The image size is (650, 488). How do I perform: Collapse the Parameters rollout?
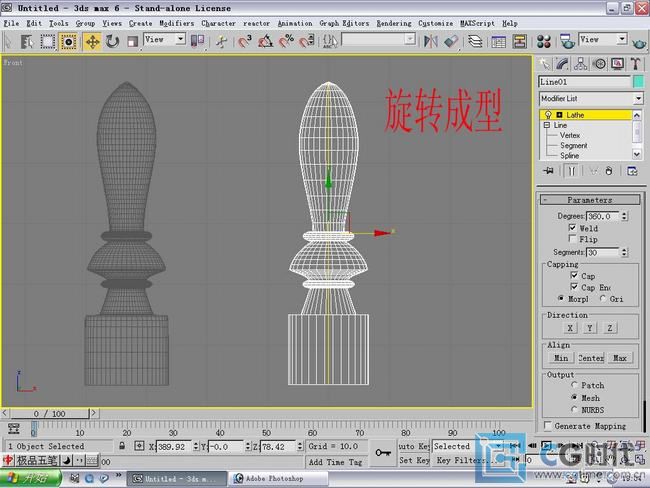[x=589, y=200]
